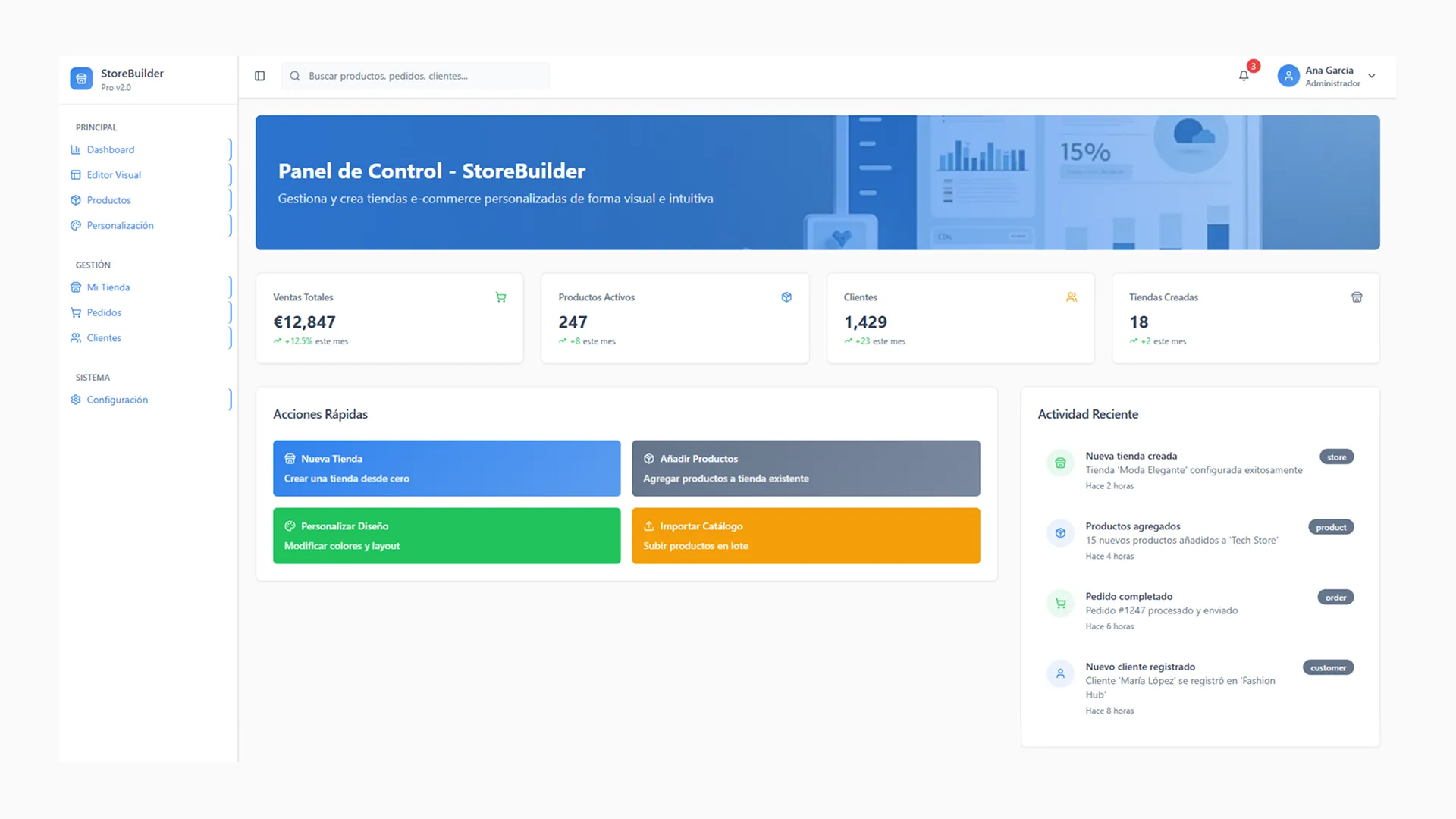This screenshot has height=819, width=1456.
Task: Click the Ana García avatar icon
Action: [1288, 76]
